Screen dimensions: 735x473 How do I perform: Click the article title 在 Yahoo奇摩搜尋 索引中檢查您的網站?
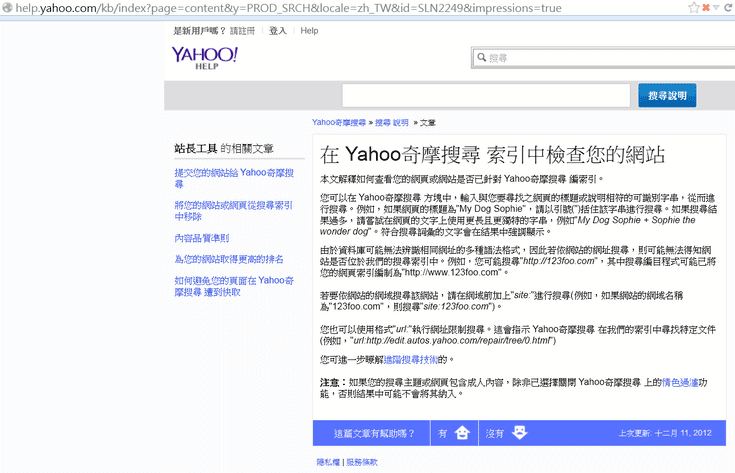(x=492, y=155)
